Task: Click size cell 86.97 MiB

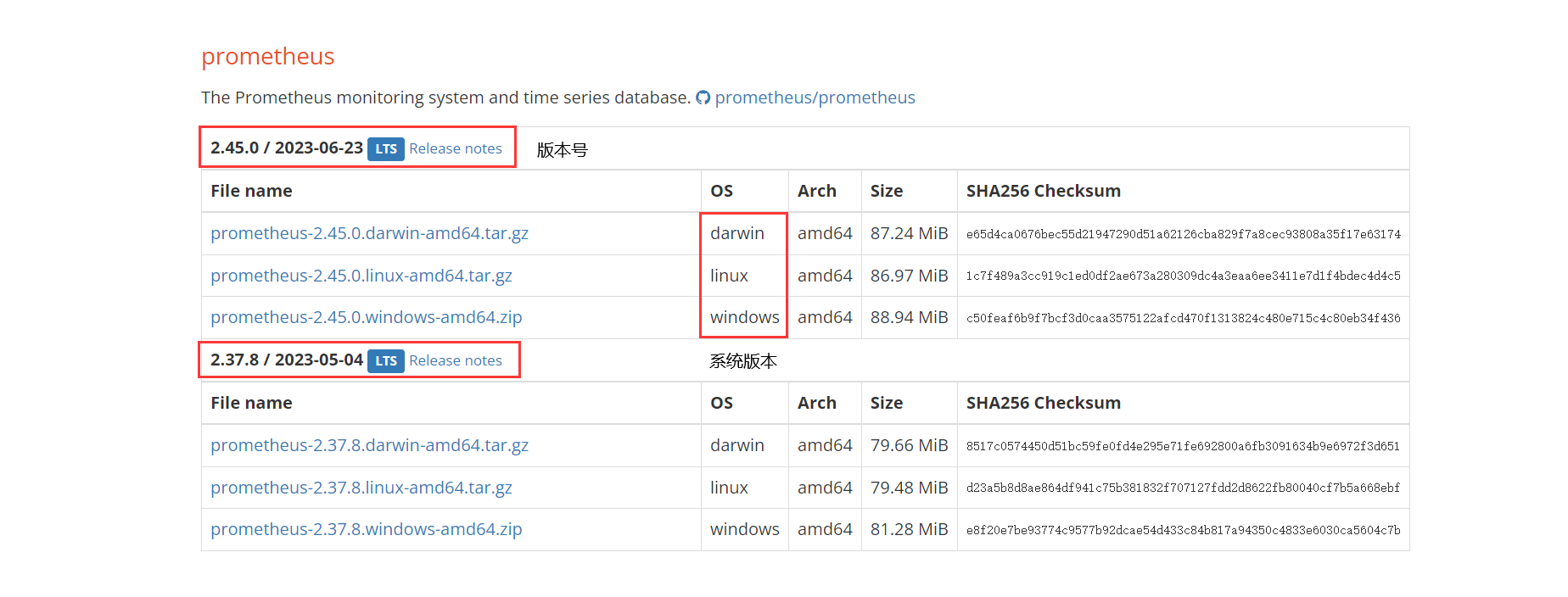Action: (909, 276)
